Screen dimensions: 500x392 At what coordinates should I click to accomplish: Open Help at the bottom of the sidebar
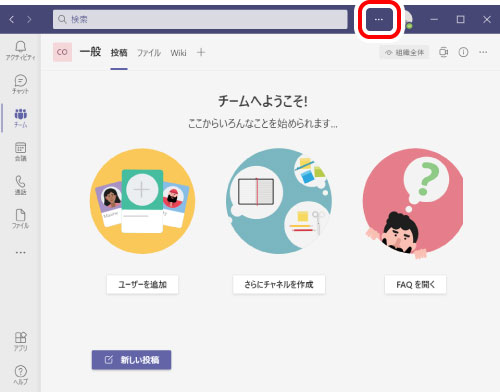click(20, 375)
